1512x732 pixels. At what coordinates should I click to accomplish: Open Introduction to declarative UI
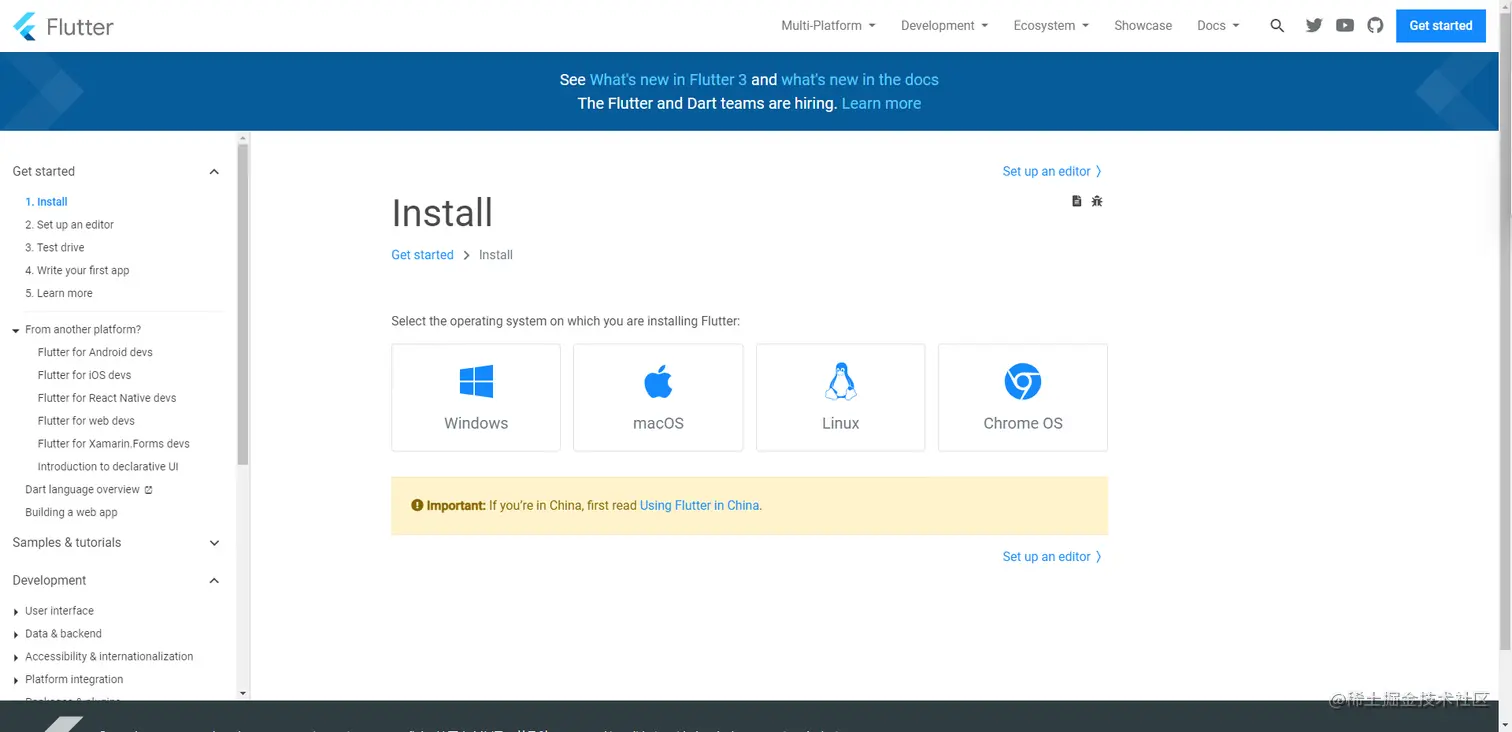pyautogui.click(x=108, y=468)
